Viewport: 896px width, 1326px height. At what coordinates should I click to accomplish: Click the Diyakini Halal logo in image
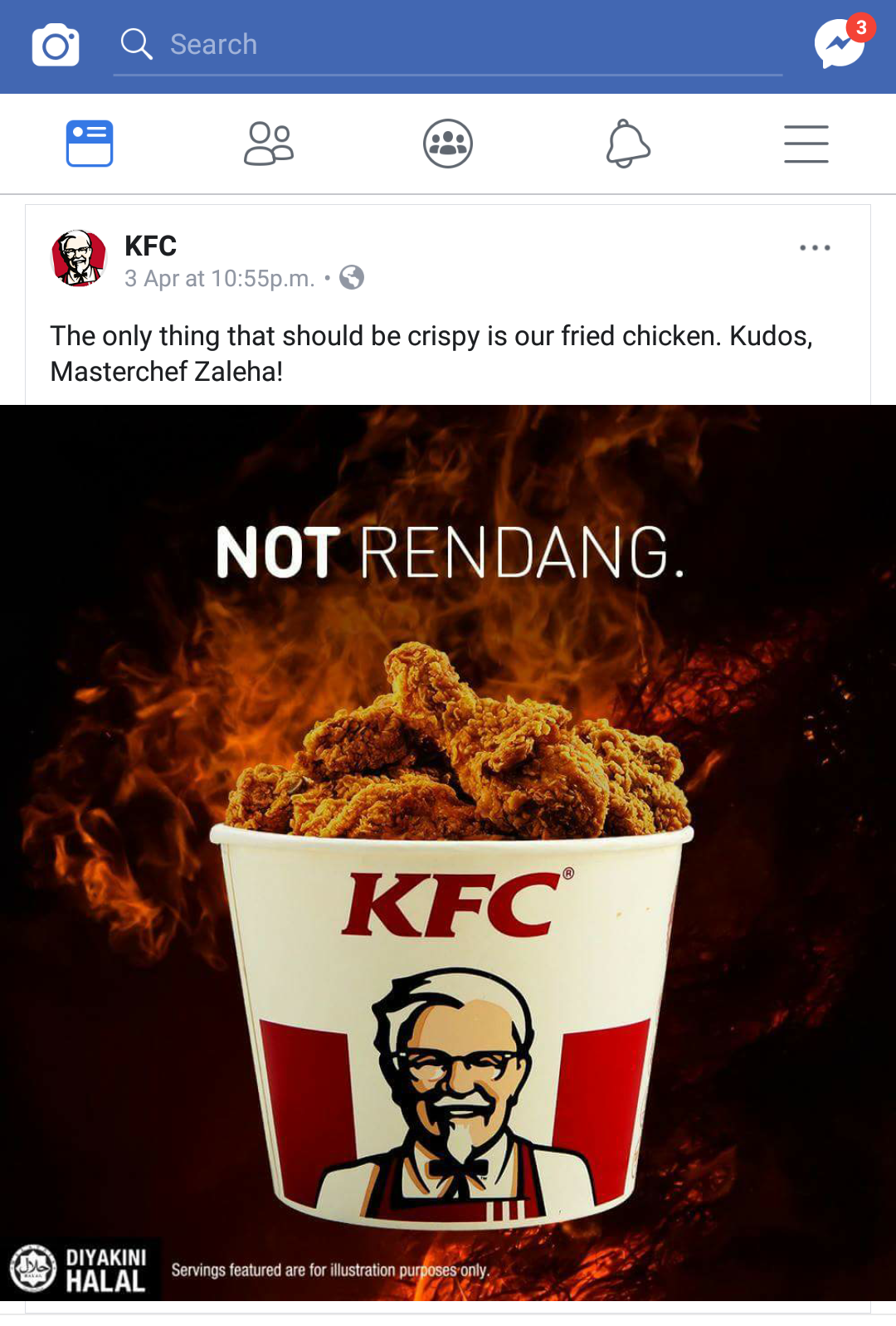pyautogui.click(x=80, y=1269)
